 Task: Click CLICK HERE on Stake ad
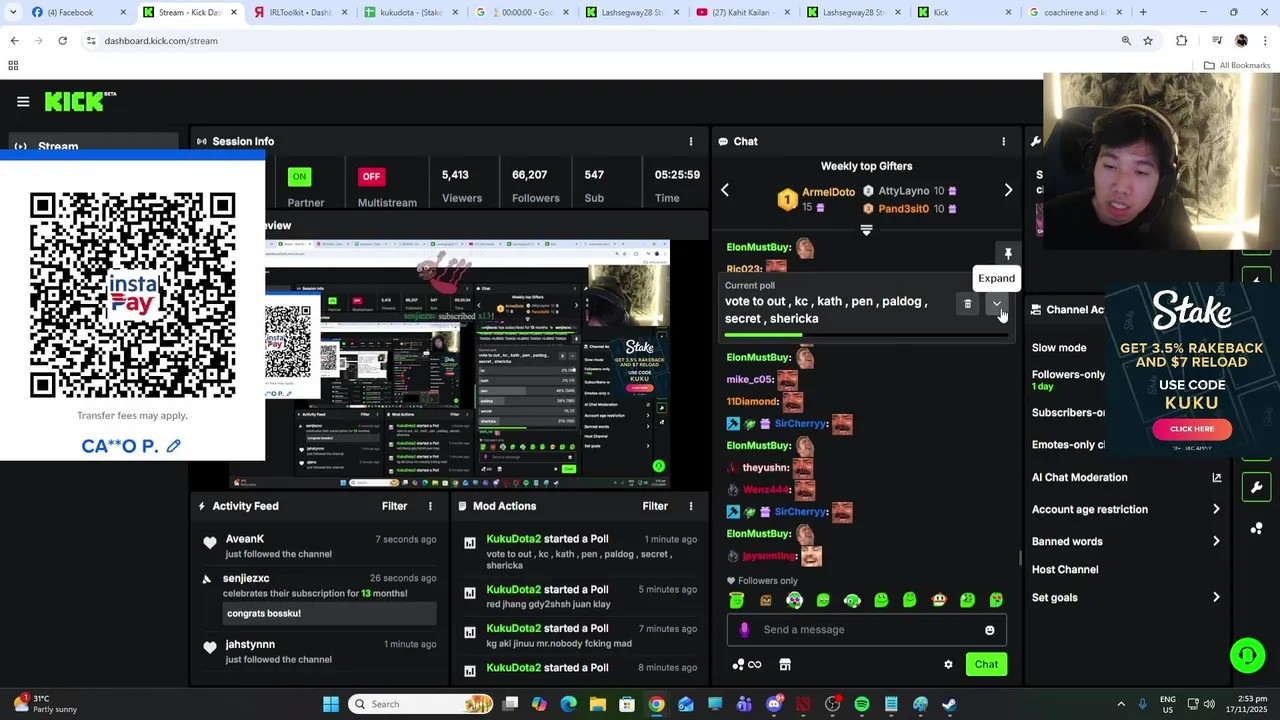(1191, 429)
